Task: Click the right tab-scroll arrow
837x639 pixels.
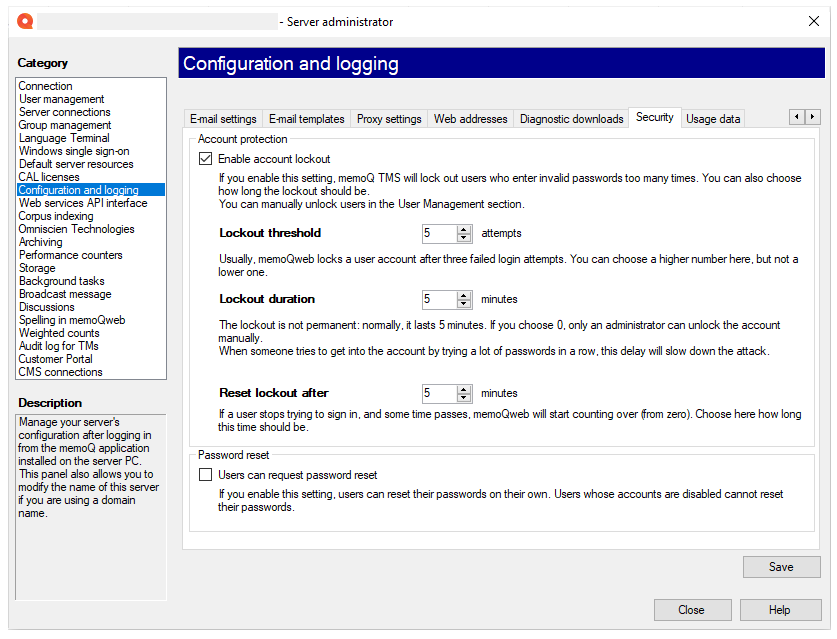Action: tap(812, 117)
